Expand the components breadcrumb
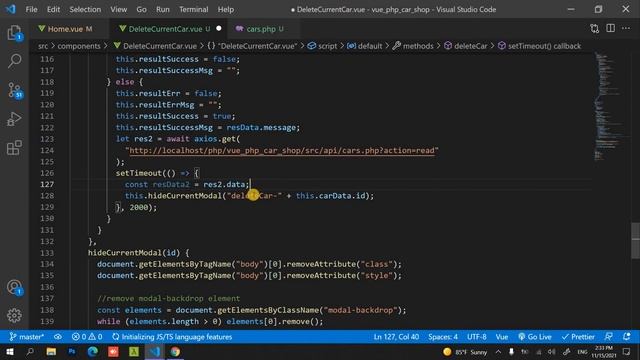The width and height of the screenshot is (640, 360). (79, 46)
